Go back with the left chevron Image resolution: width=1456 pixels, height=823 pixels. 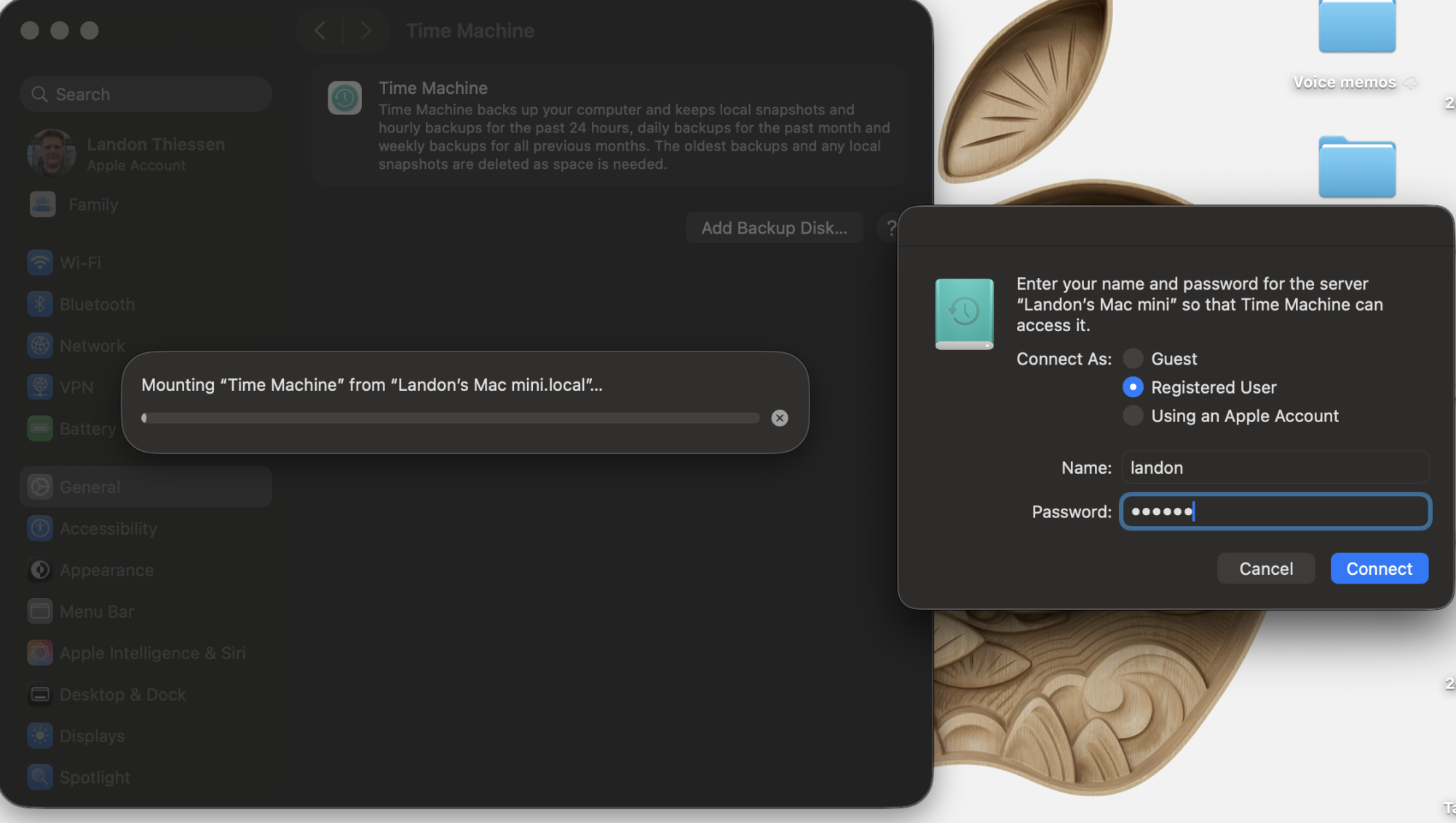320,31
